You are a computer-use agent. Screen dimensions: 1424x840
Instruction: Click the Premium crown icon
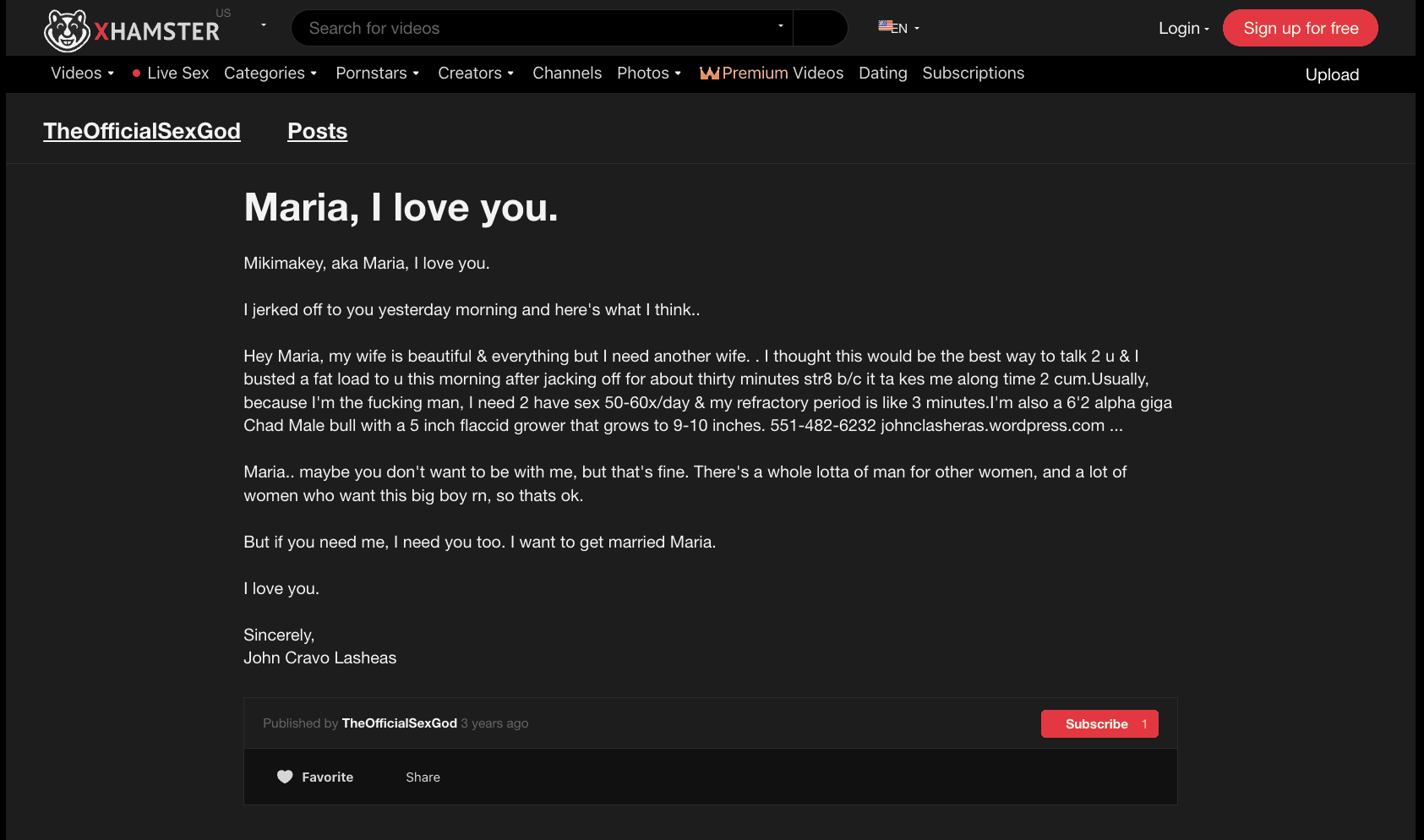[x=709, y=74]
